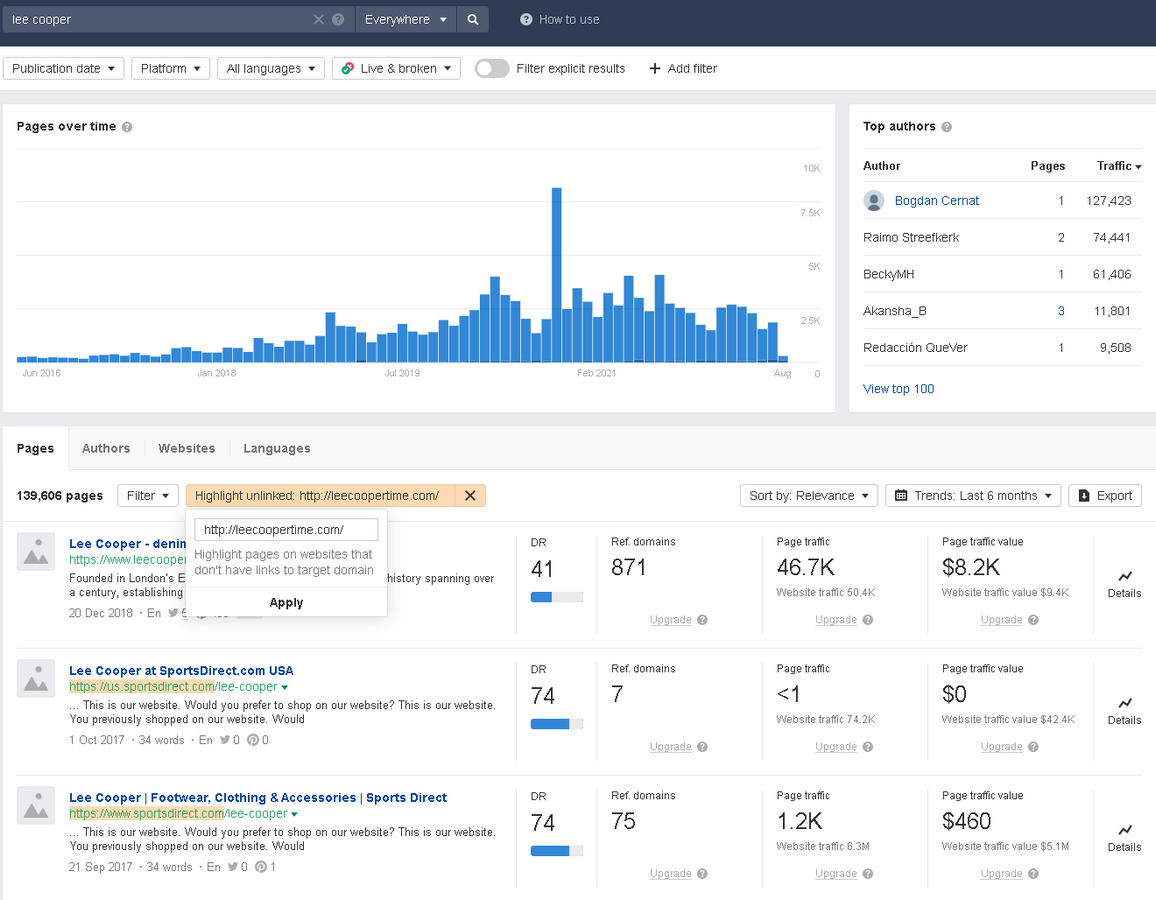Open Sort by Relevance dropdown
The height and width of the screenshot is (900, 1156).
click(x=809, y=495)
